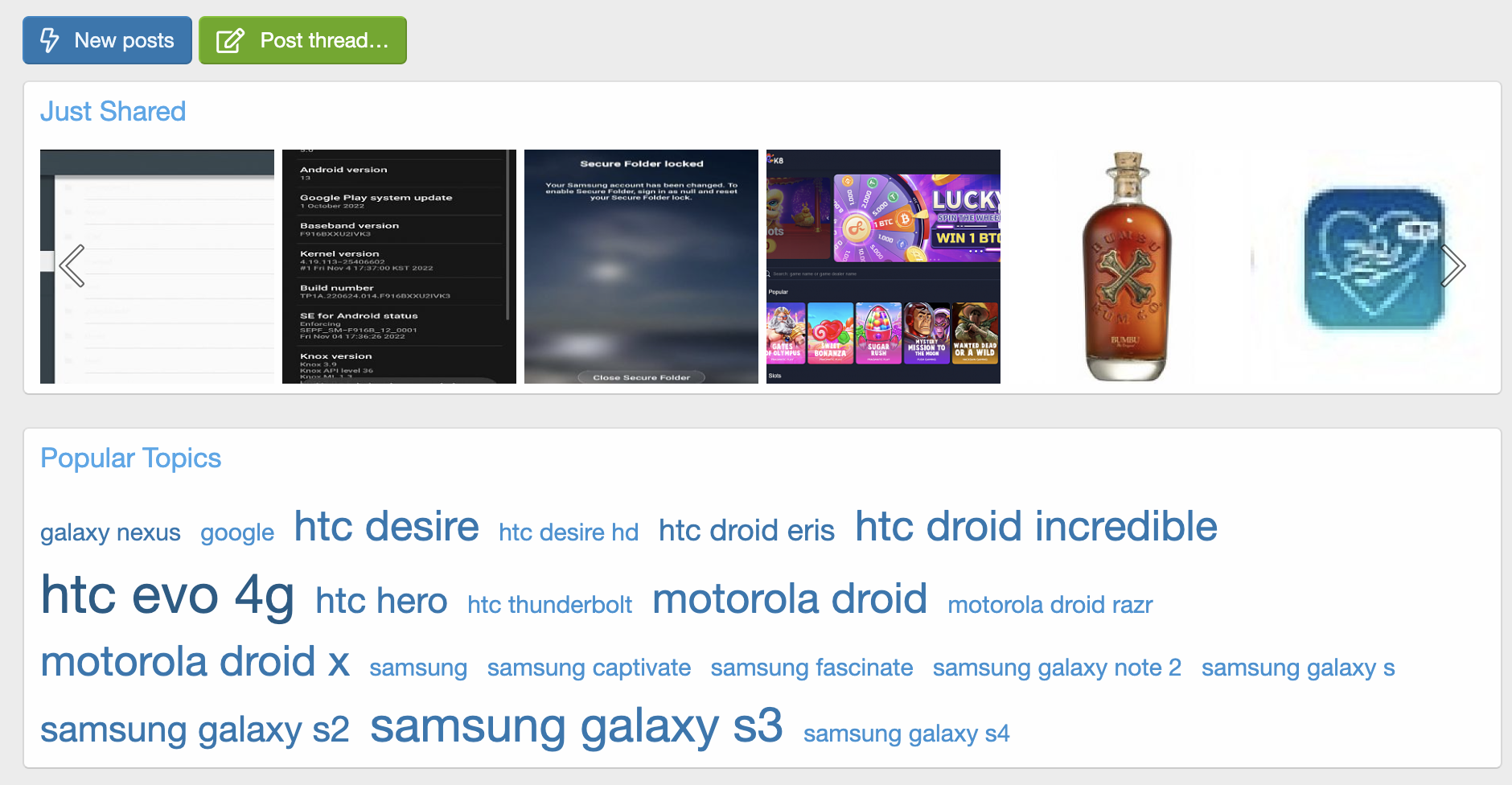Click the New posts button
1512x785 pixels.
107,40
